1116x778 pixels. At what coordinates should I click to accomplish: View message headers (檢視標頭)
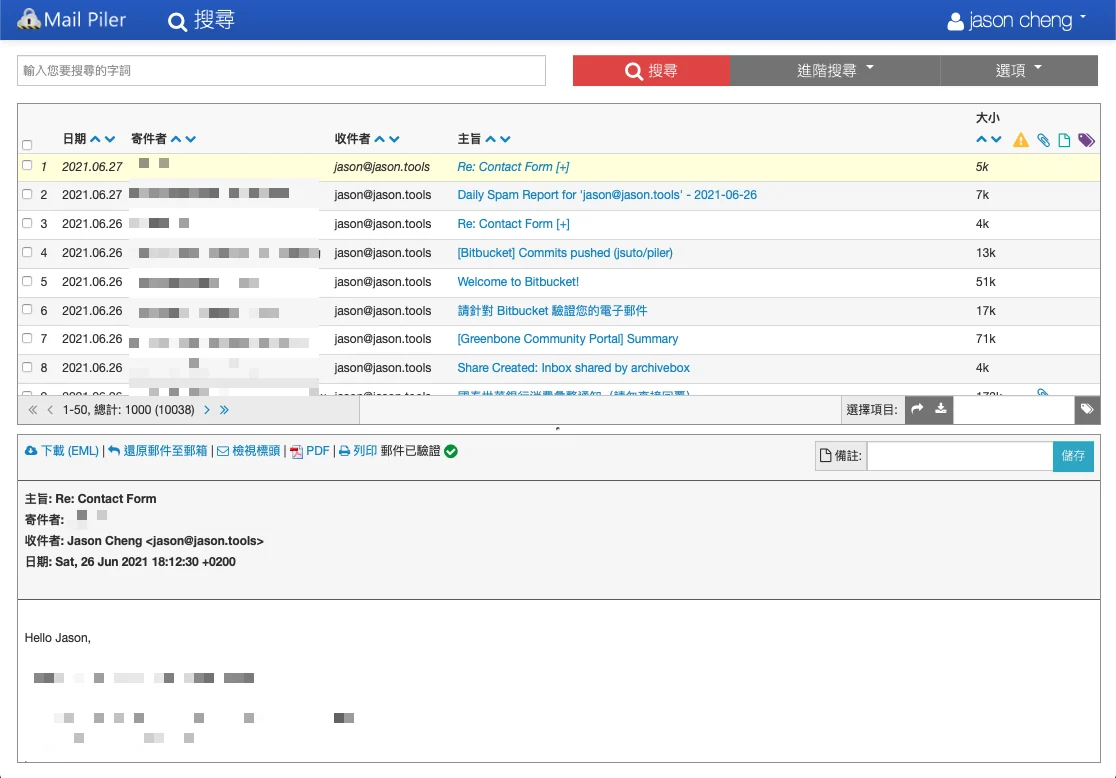(x=249, y=451)
